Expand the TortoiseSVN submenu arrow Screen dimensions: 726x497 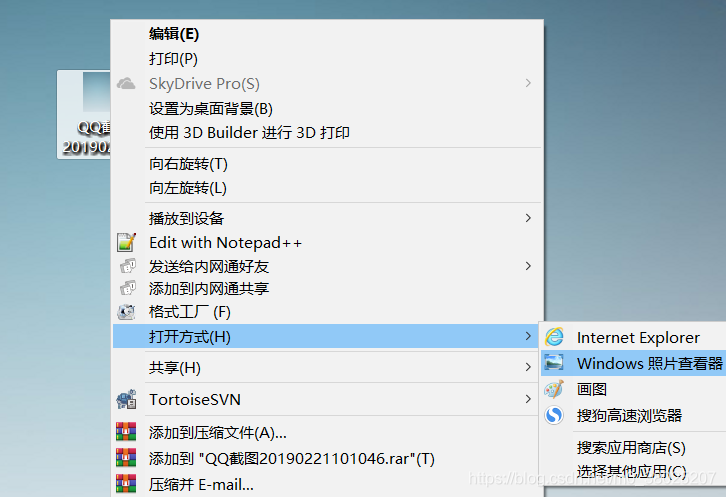click(528, 399)
